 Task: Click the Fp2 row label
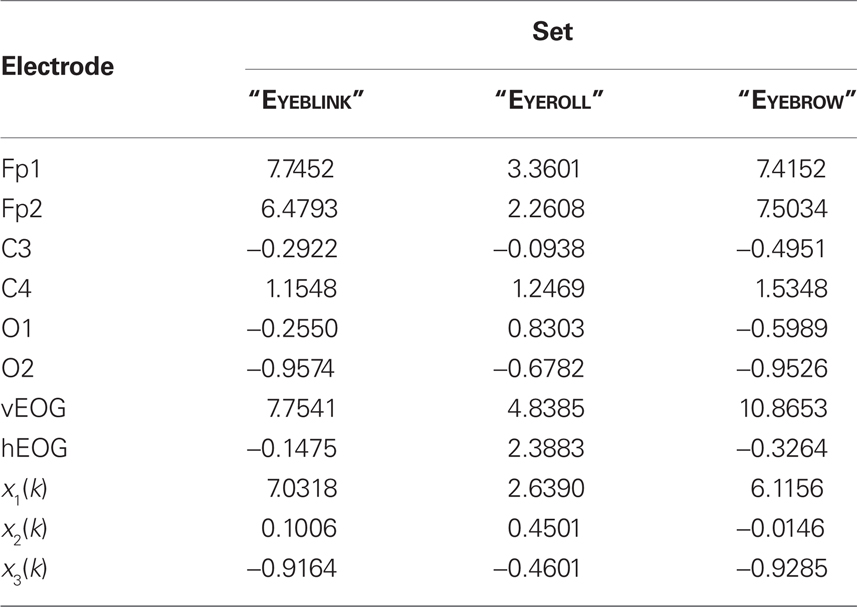click(x=22, y=209)
